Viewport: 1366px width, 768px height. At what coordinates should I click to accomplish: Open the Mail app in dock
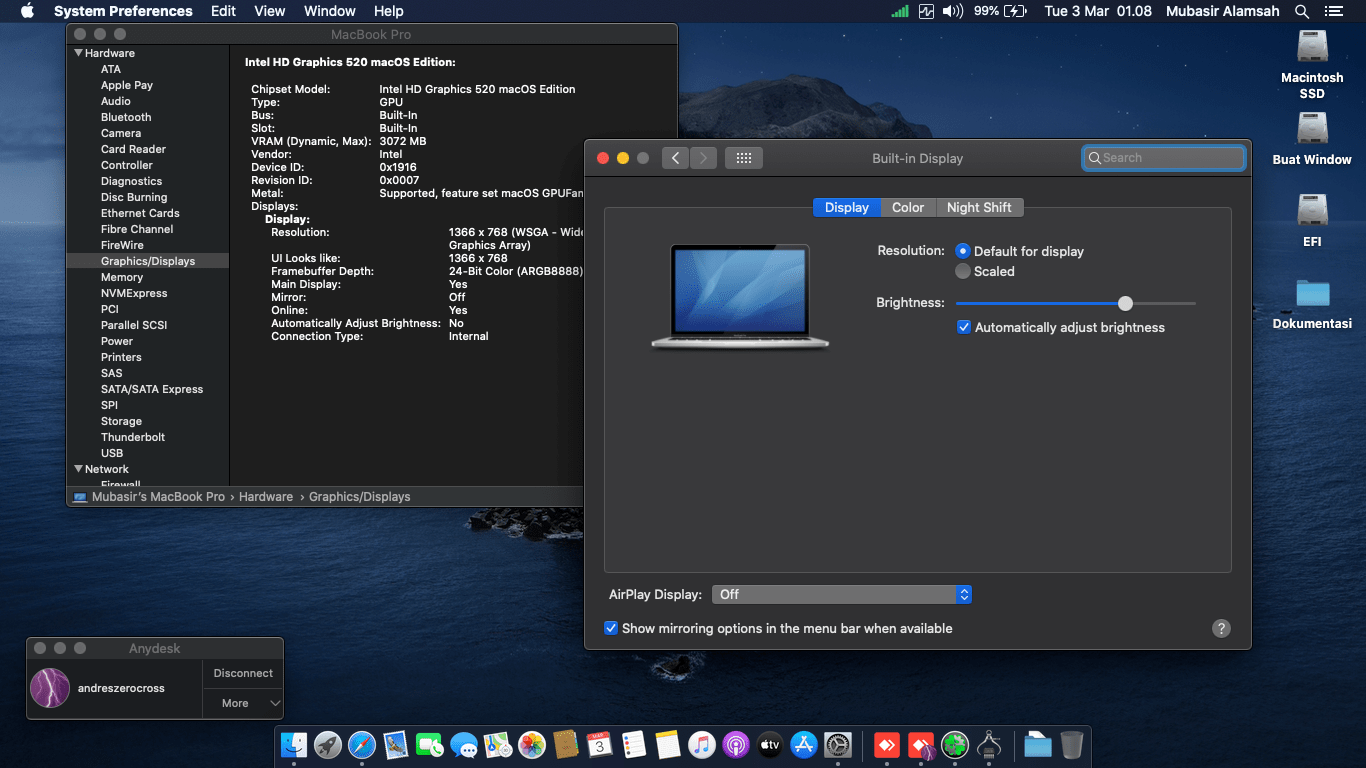click(396, 745)
